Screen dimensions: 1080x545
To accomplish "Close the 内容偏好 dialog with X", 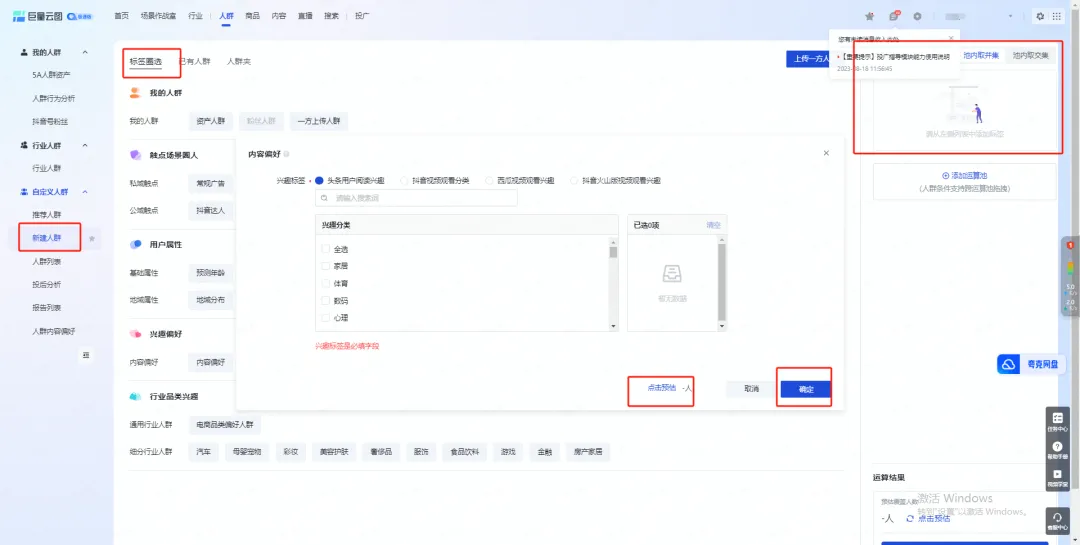I will click(826, 153).
